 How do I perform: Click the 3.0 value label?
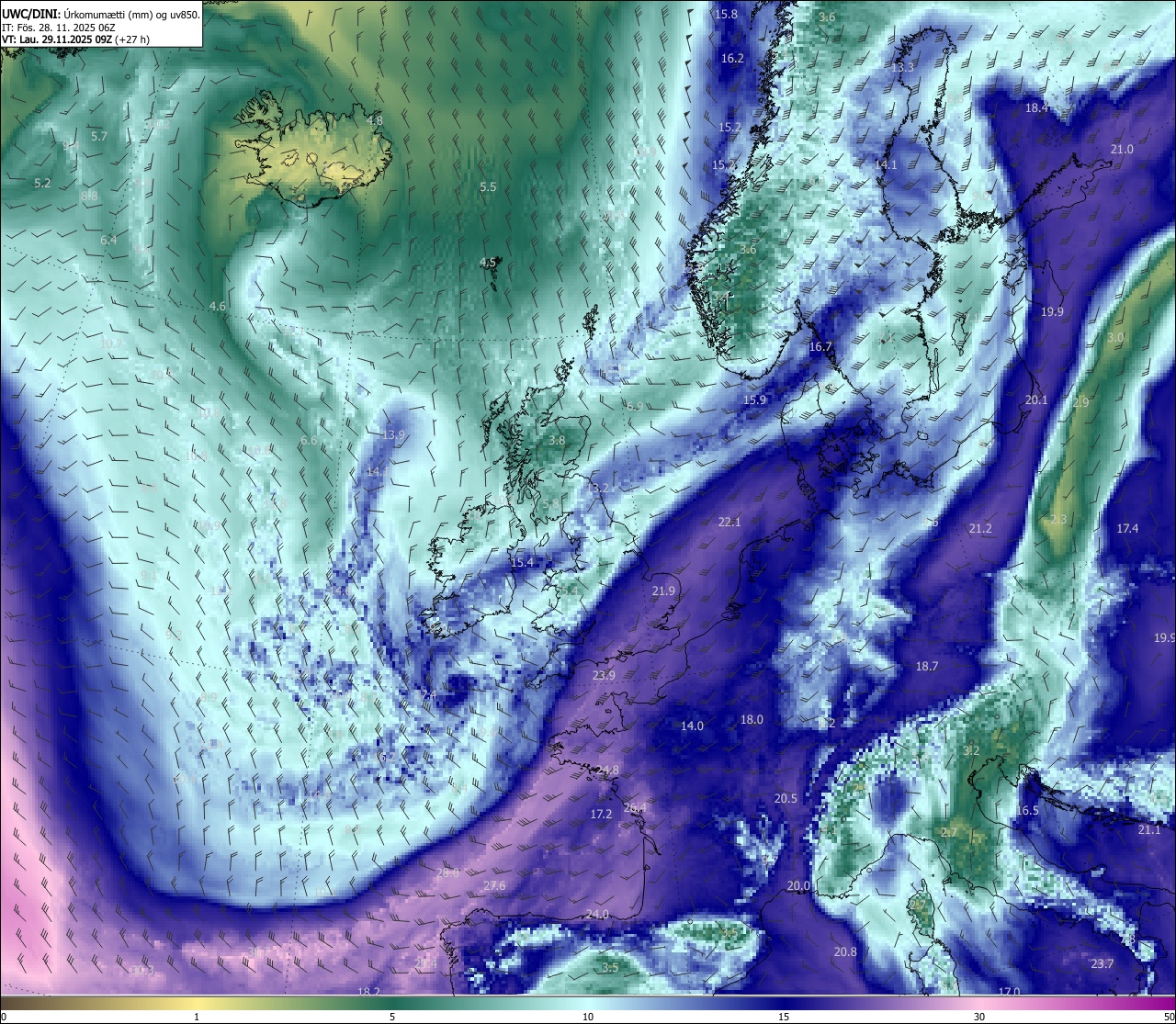click(x=1115, y=338)
